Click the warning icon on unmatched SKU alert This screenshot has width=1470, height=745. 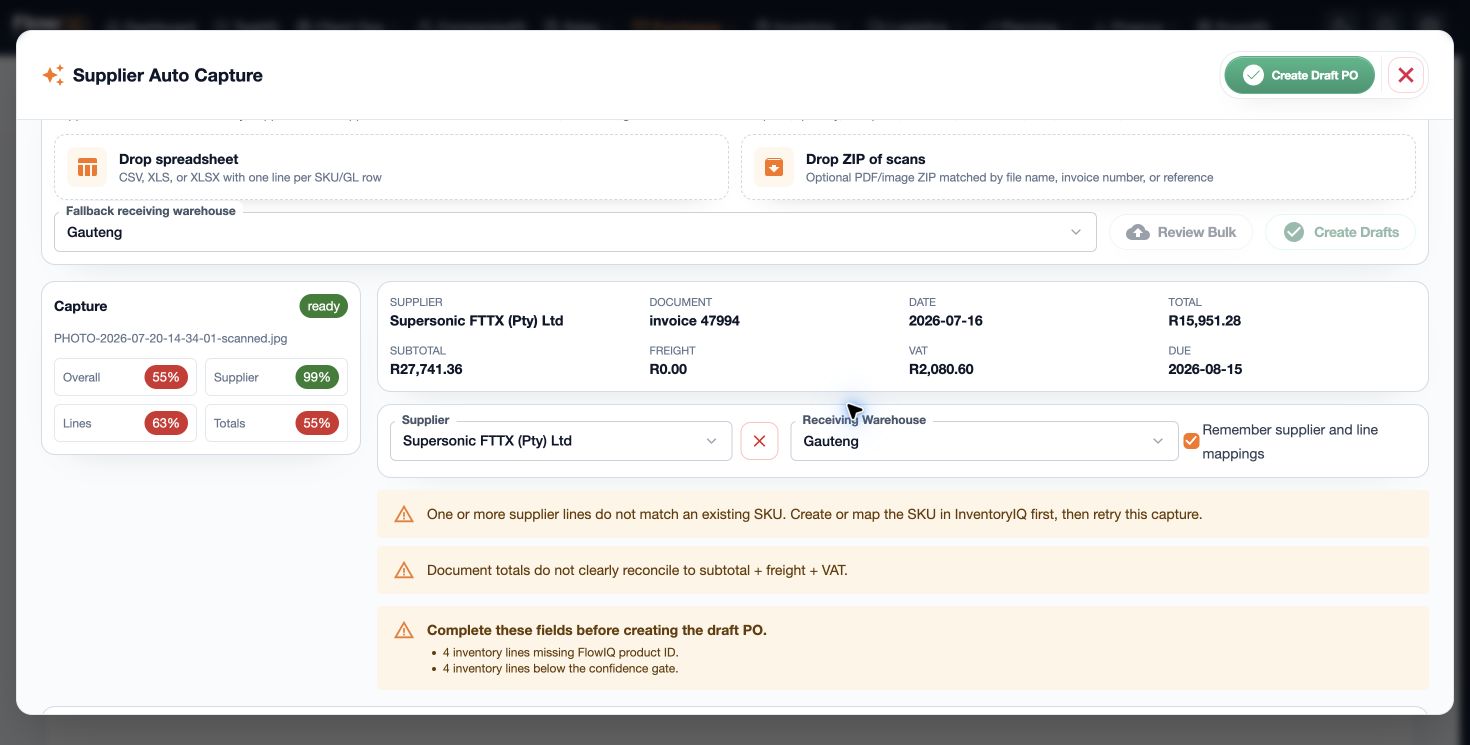click(404, 515)
